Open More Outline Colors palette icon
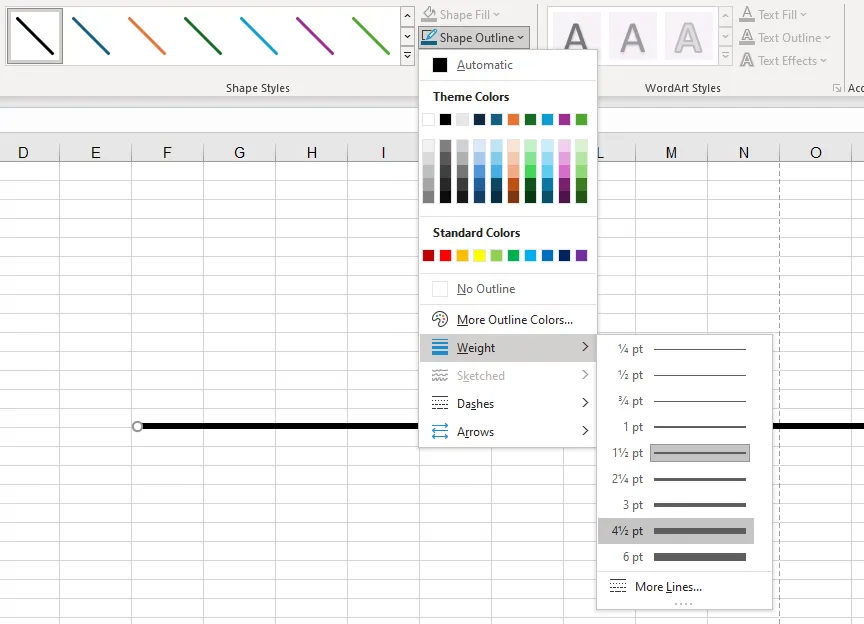Screen dimensions: 864x624 coord(440,320)
